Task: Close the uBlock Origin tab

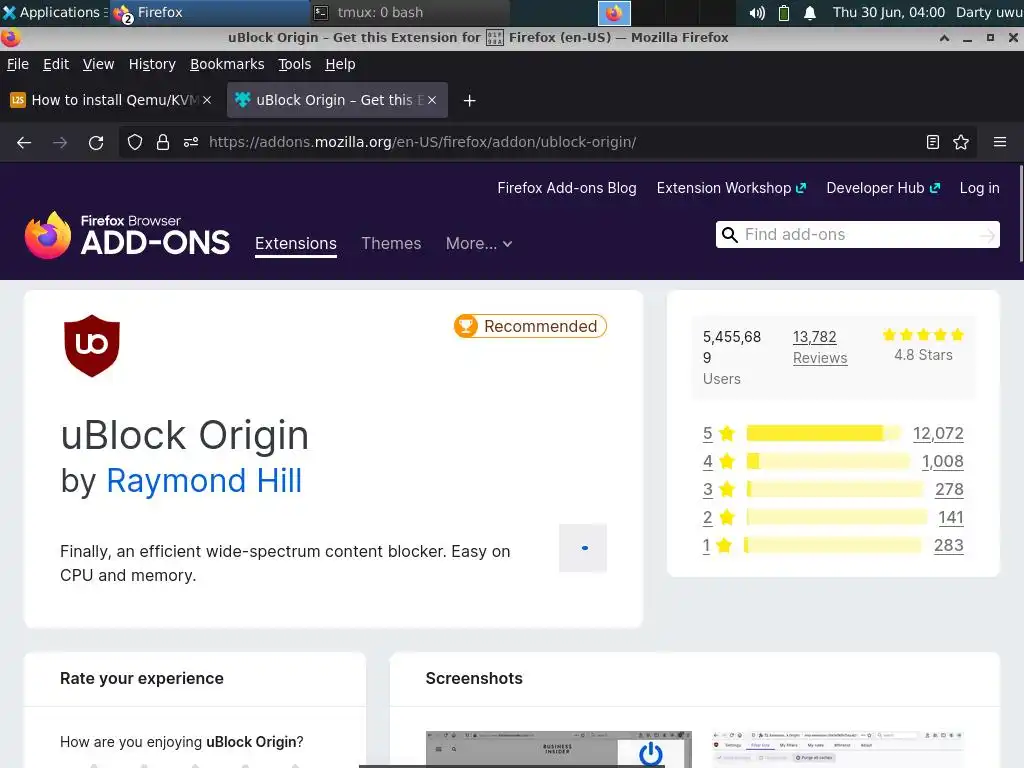Action: coord(432,101)
